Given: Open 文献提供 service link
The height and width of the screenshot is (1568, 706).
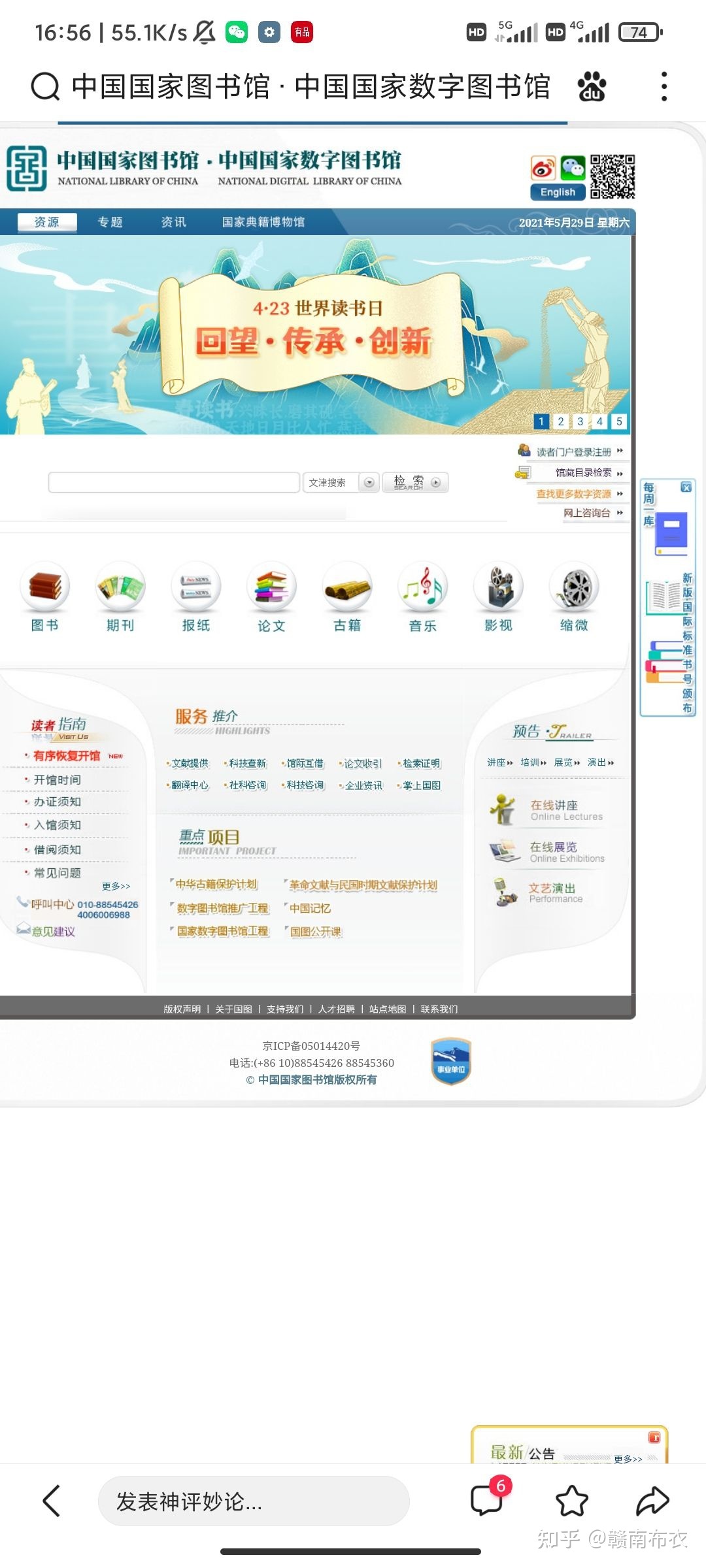Looking at the screenshot, I should pyautogui.click(x=190, y=764).
